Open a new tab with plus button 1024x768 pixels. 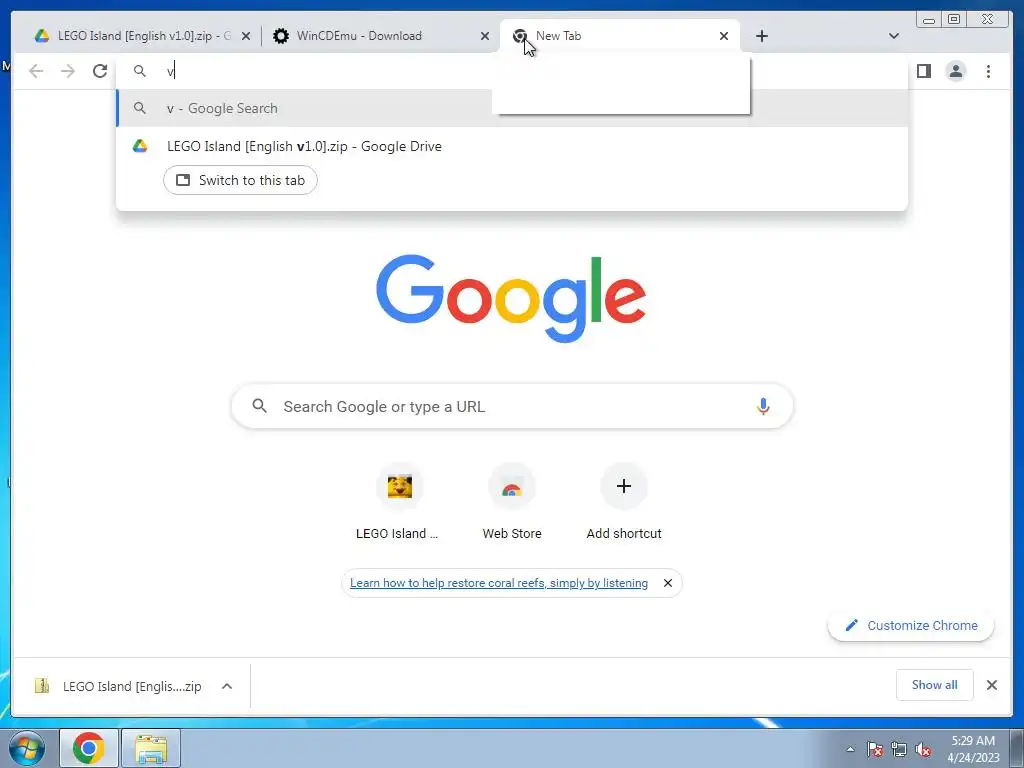pyautogui.click(x=761, y=36)
